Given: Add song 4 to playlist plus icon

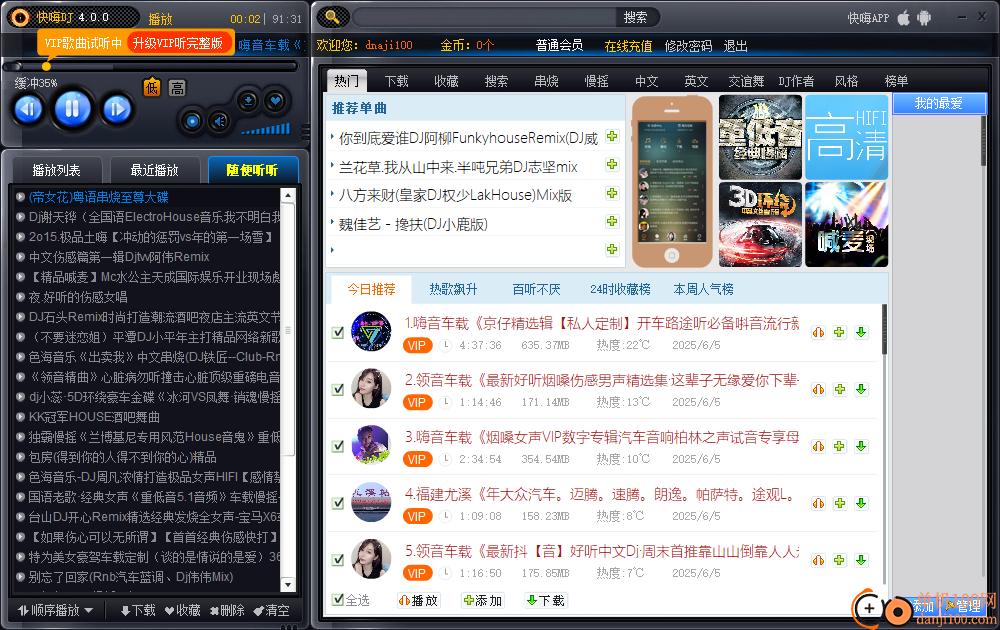Looking at the screenshot, I should point(839,503).
